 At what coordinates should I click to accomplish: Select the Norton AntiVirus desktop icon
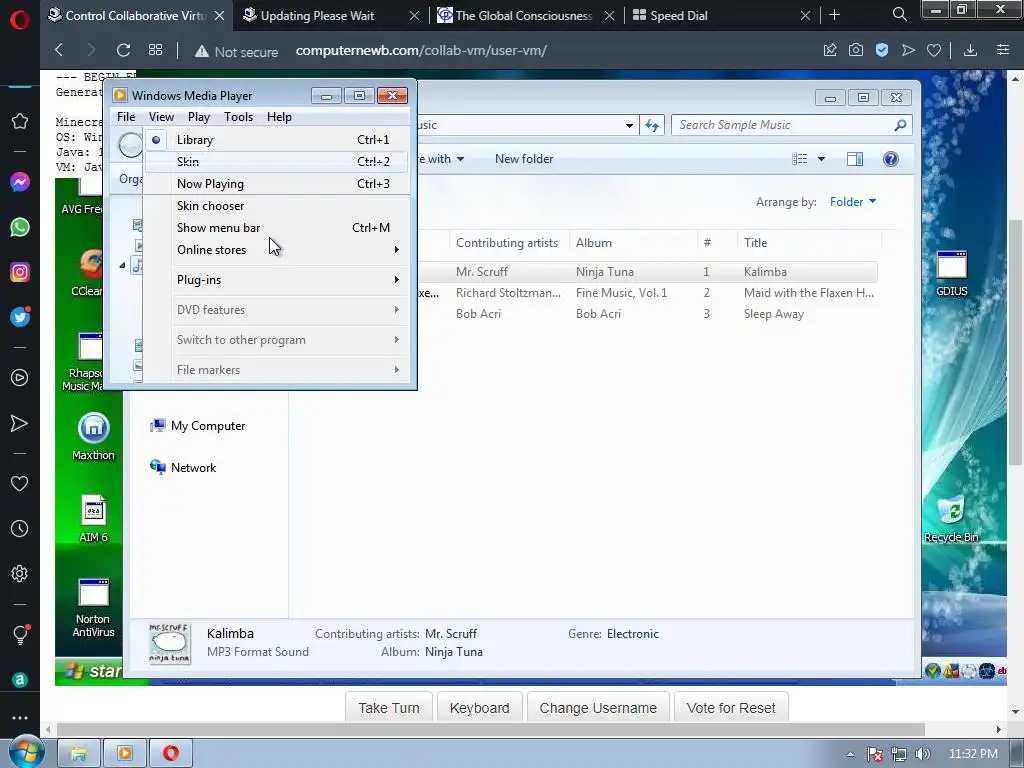[93, 608]
